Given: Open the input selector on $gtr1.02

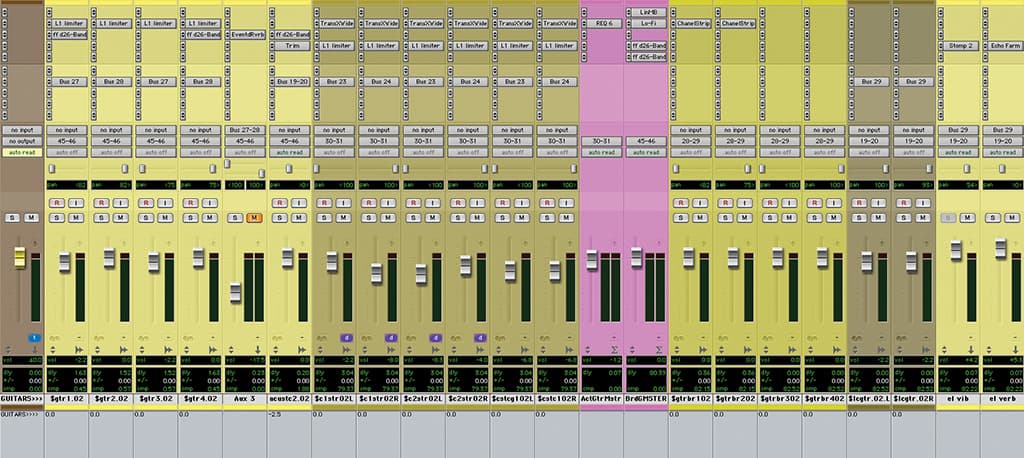Looking at the screenshot, I should pyautogui.click(x=67, y=130).
